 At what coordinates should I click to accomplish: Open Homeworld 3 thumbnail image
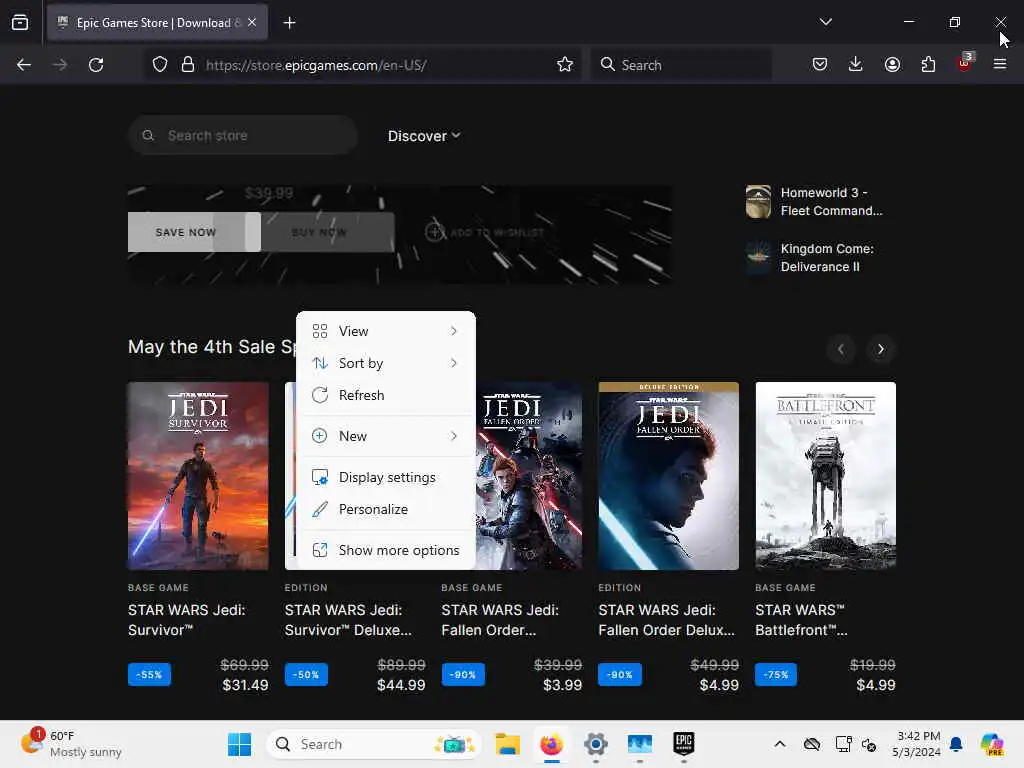pyautogui.click(x=758, y=201)
